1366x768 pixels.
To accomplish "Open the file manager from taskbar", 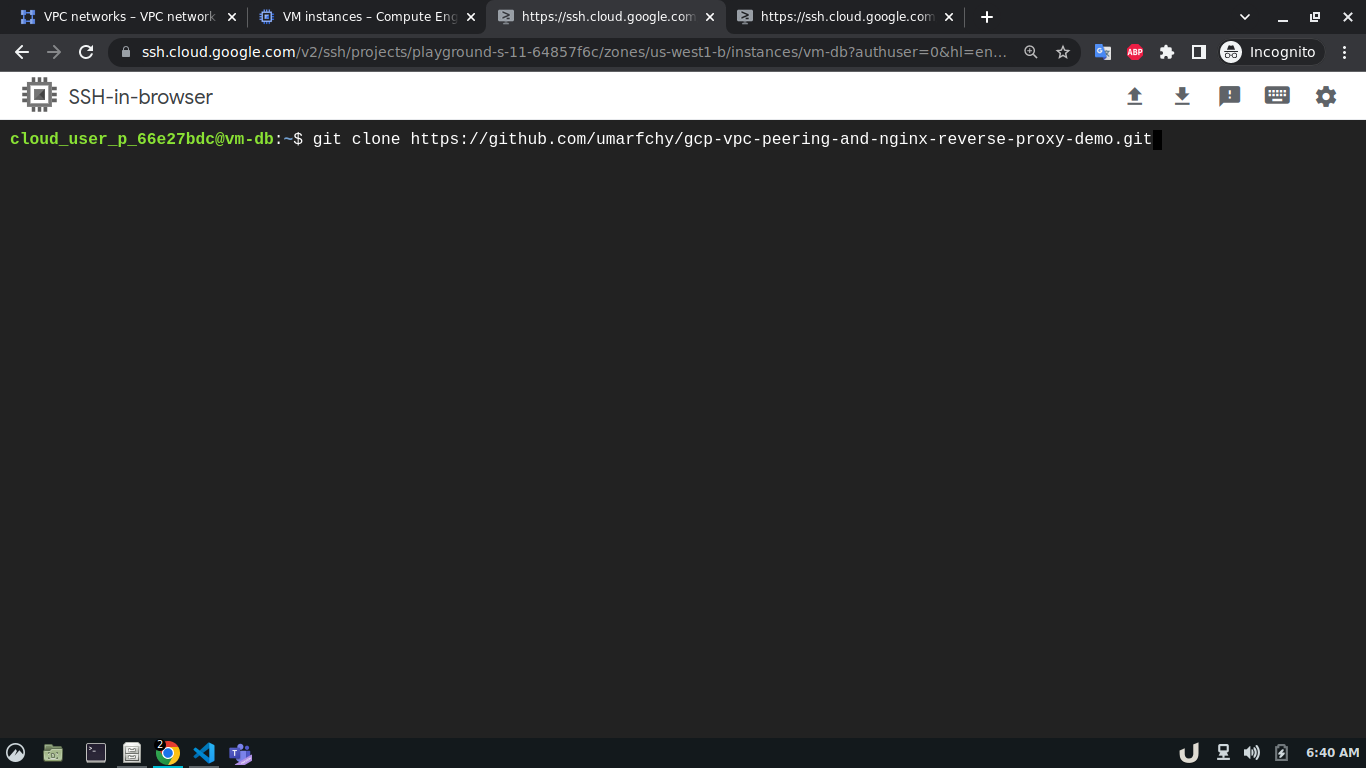I will tap(53, 753).
